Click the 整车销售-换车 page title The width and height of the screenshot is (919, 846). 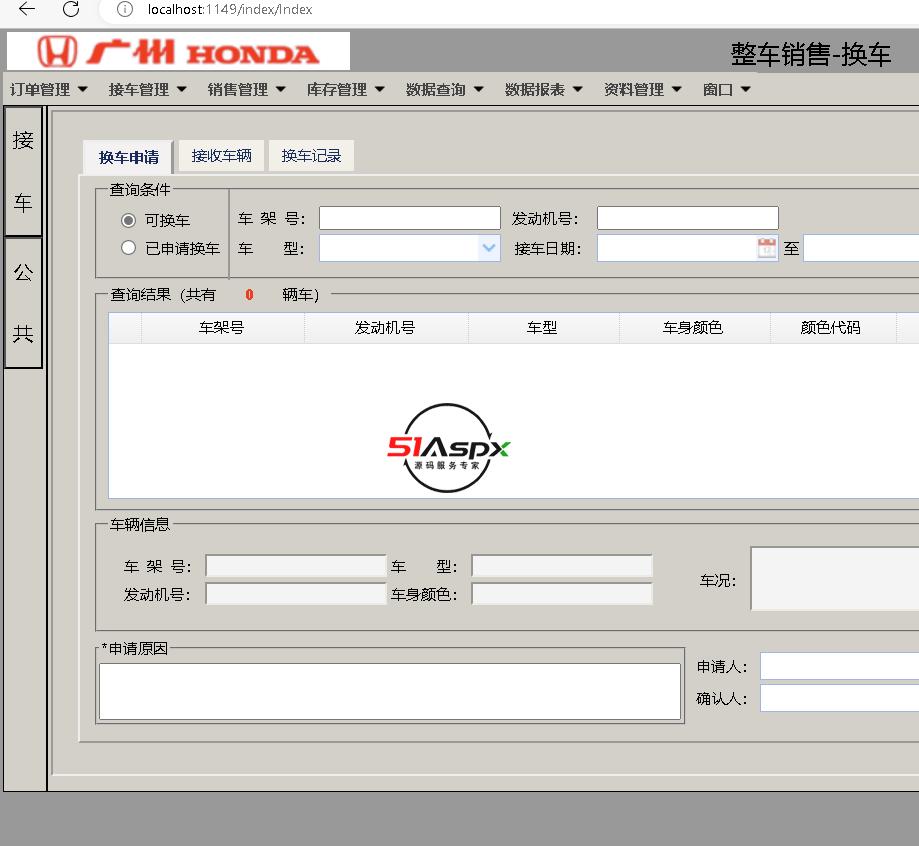click(x=810, y=55)
